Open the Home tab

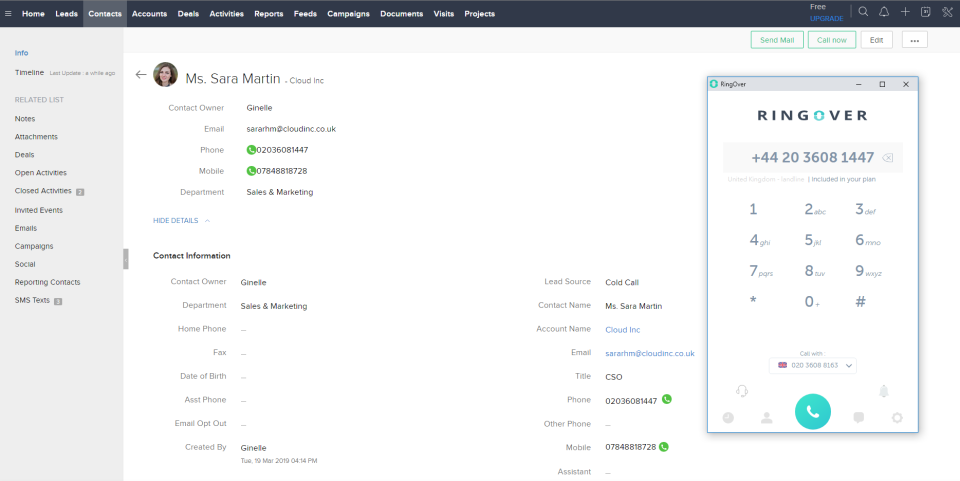(x=33, y=13)
